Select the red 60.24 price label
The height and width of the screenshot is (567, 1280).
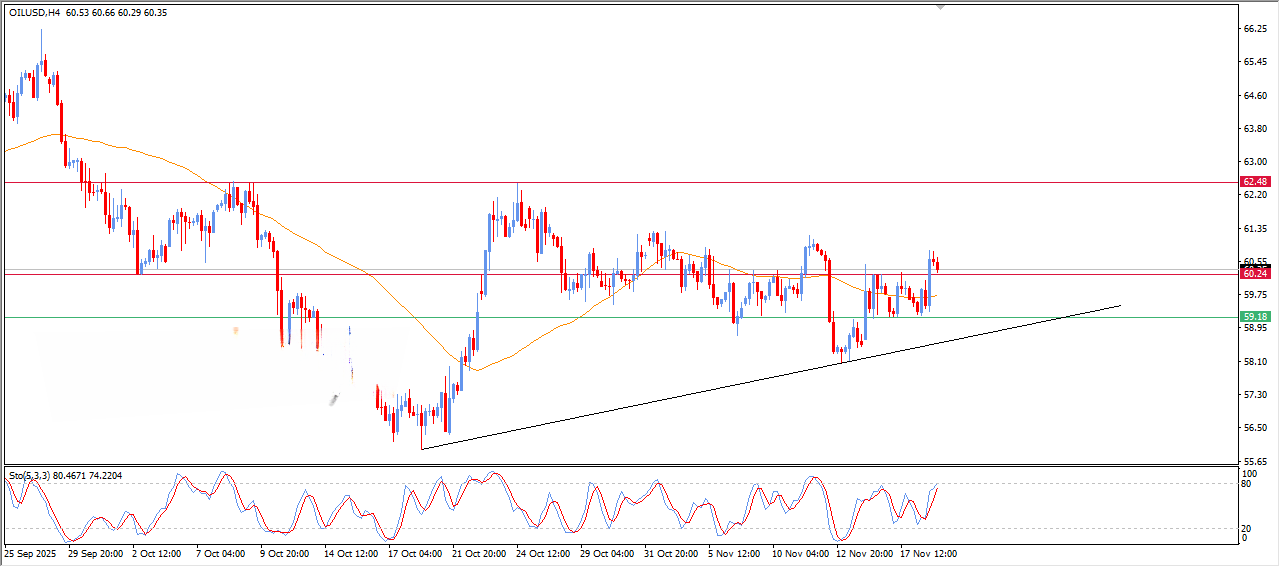pos(1255,273)
